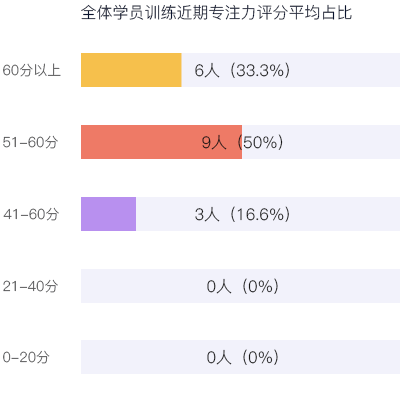Image resolution: width=400 pixels, height=400 pixels.
Task: Select the 60分以上 category label
Action: [31, 70]
